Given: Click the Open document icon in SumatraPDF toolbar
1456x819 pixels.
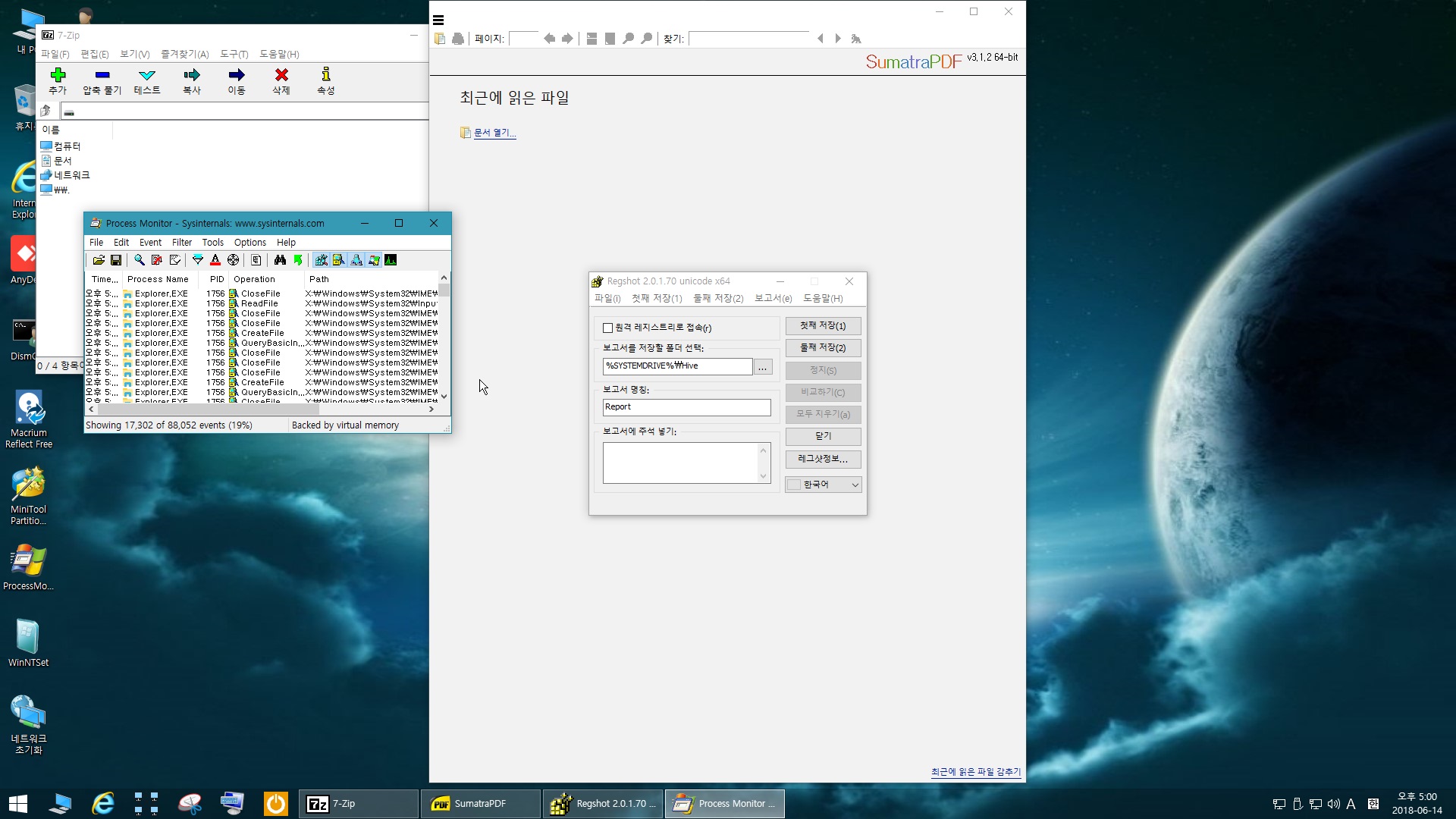Looking at the screenshot, I should pyautogui.click(x=440, y=39).
